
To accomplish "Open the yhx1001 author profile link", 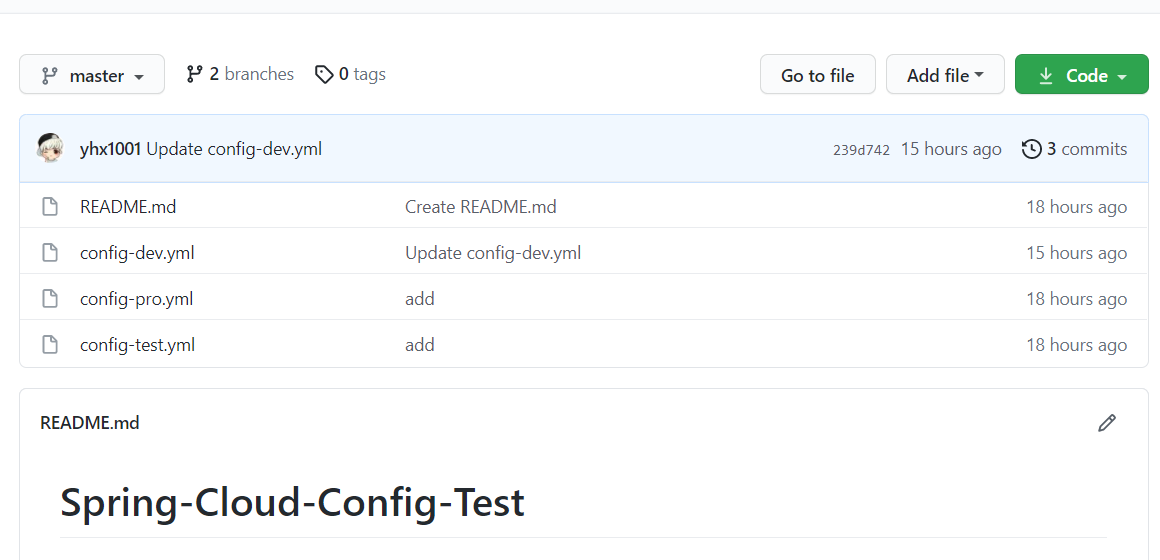I will click(110, 149).
